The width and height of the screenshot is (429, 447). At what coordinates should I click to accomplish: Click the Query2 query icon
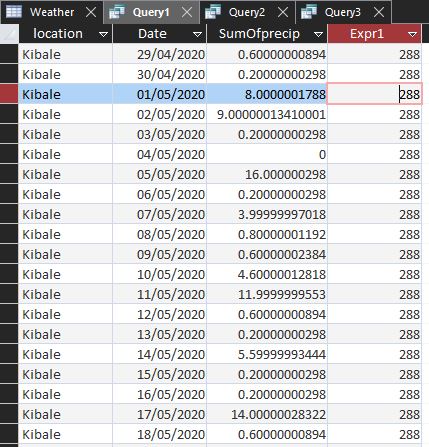point(213,12)
